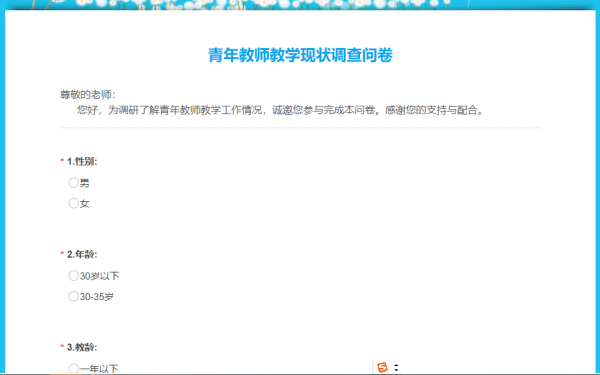Open the language bar options arrow
This screenshot has width=600, height=375.
(396, 368)
